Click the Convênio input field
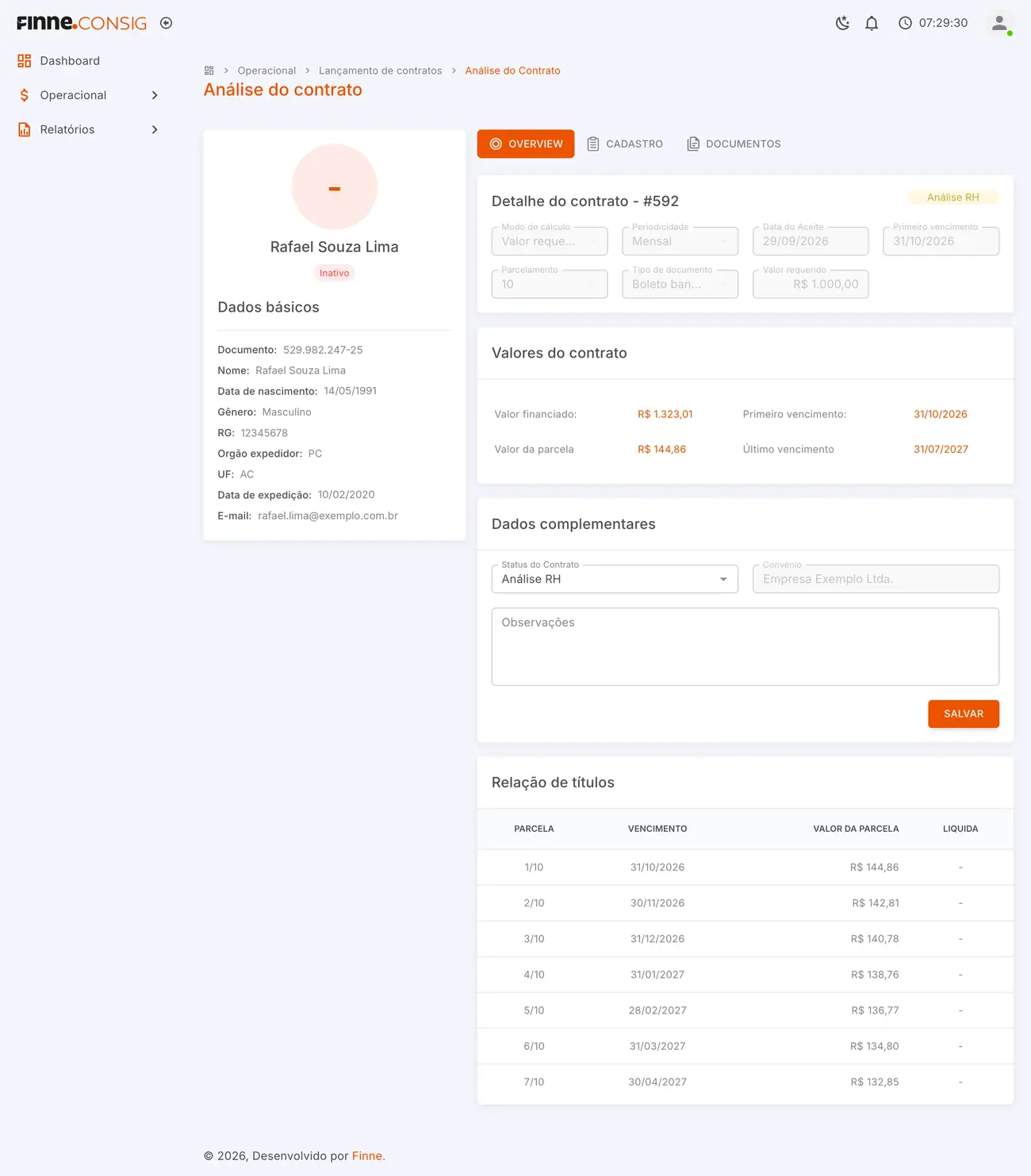1031x1176 pixels. [x=876, y=579]
